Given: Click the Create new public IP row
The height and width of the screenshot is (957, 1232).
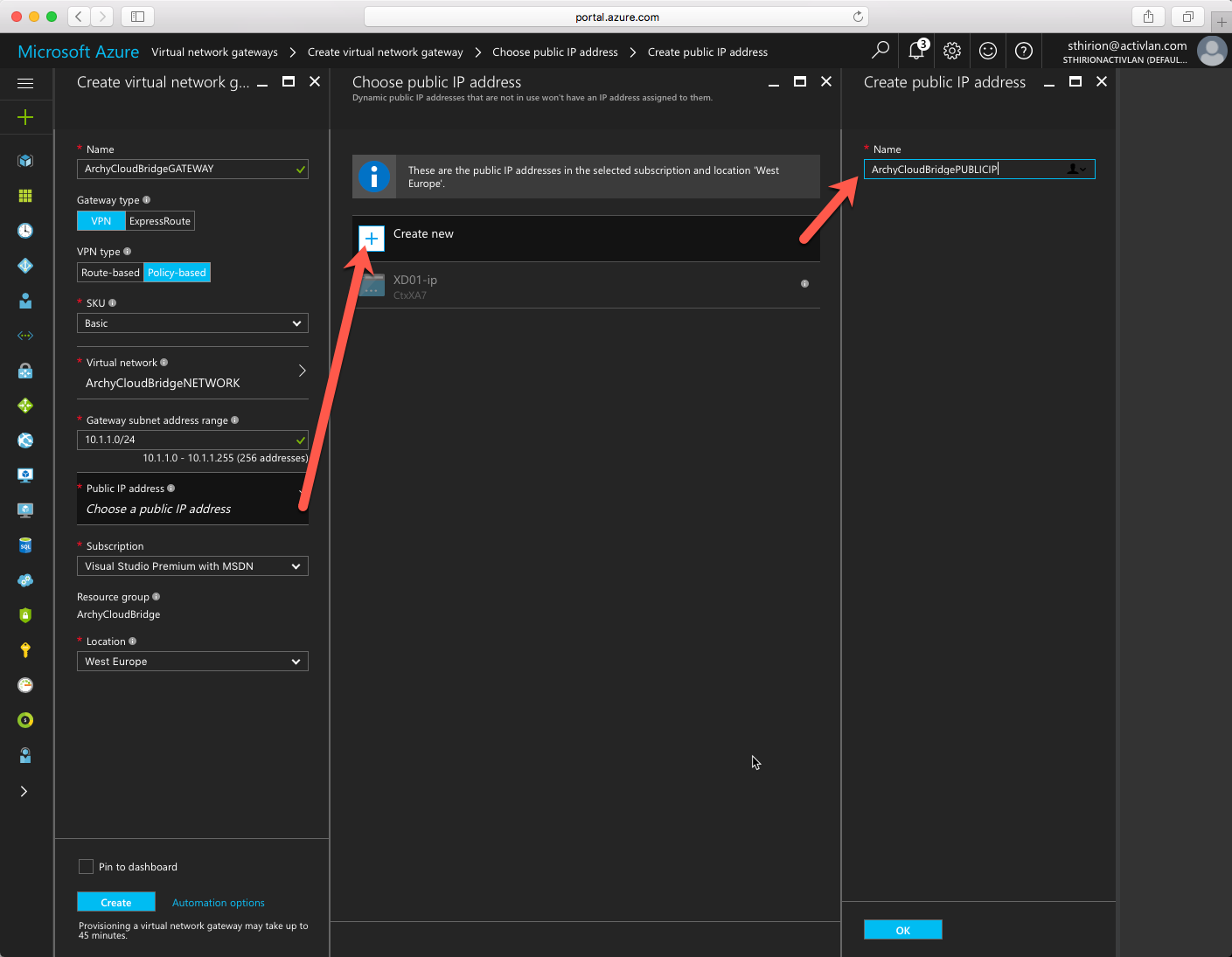Looking at the screenshot, I should (586, 239).
